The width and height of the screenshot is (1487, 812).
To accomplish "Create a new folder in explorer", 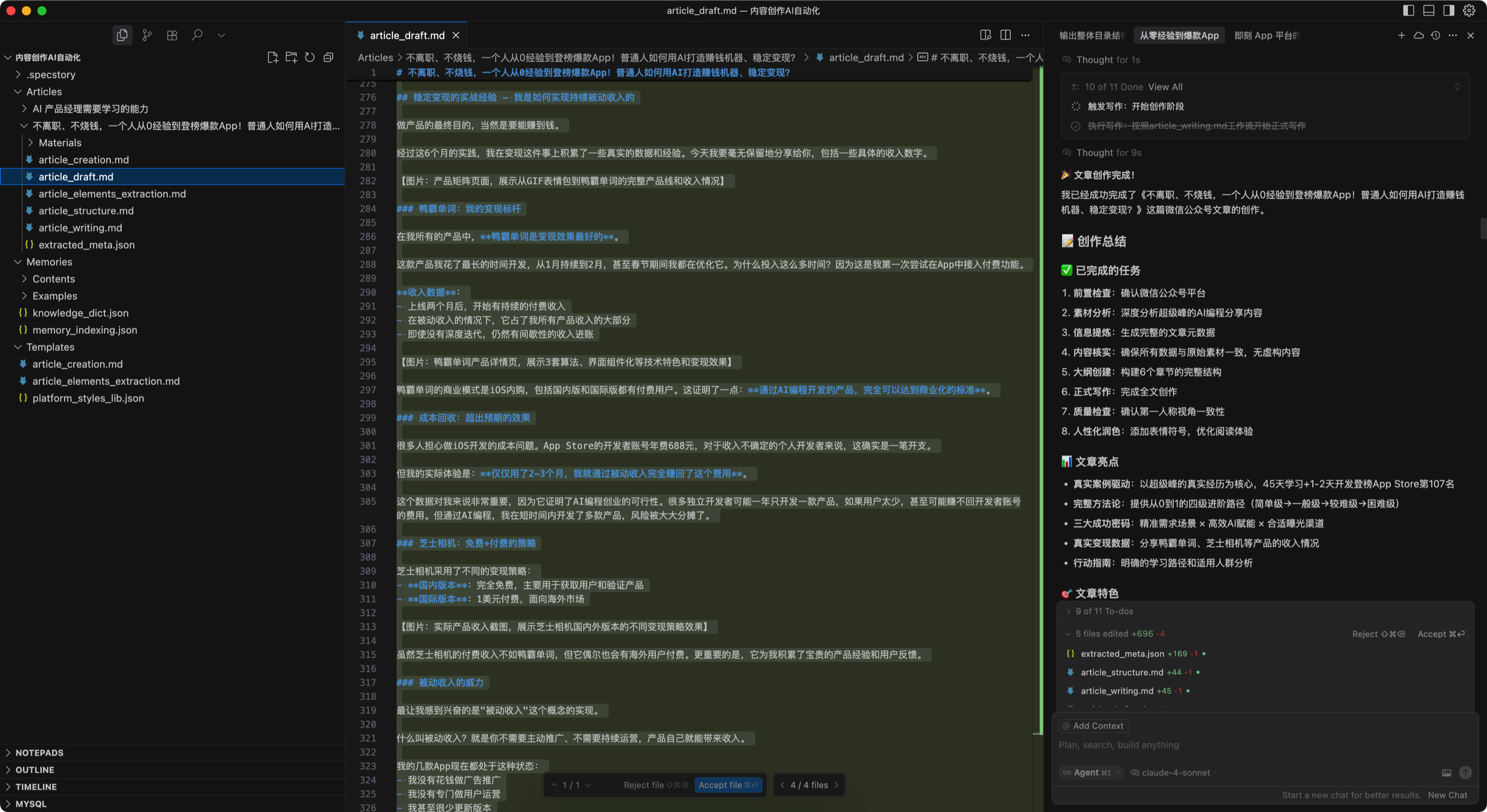I will pos(291,57).
